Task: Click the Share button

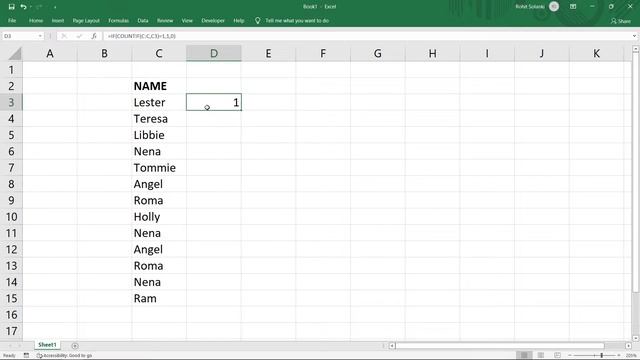Action: coord(620,21)
